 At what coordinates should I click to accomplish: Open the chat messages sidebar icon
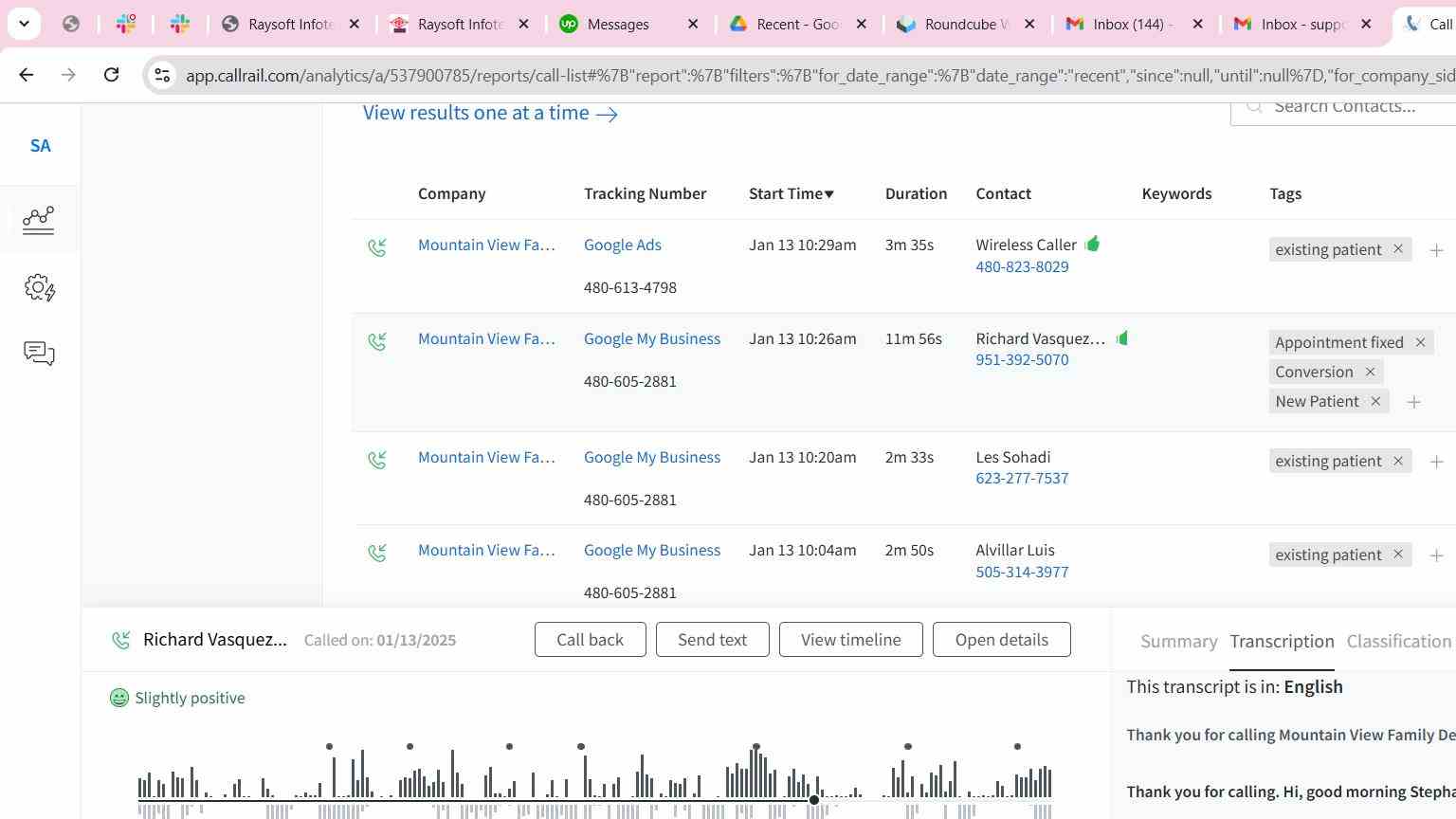39,354
